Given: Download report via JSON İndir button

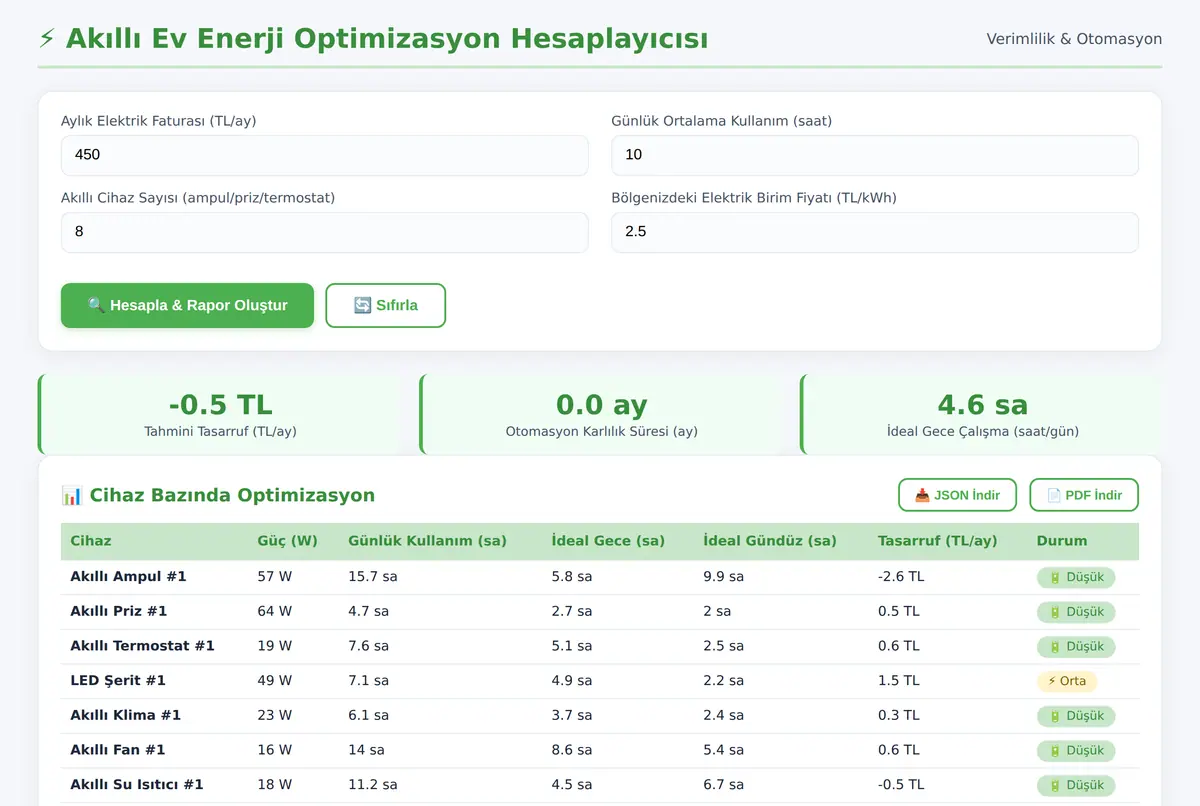Looking at the screenshot, I should pos(957,495).
